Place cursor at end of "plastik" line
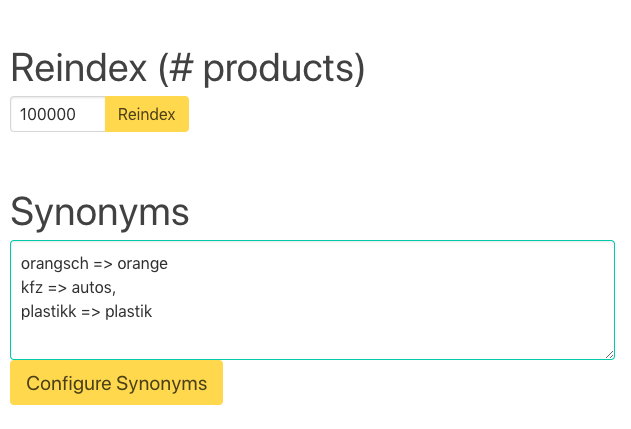Screen dimensions: 631x429 [153, 311]
